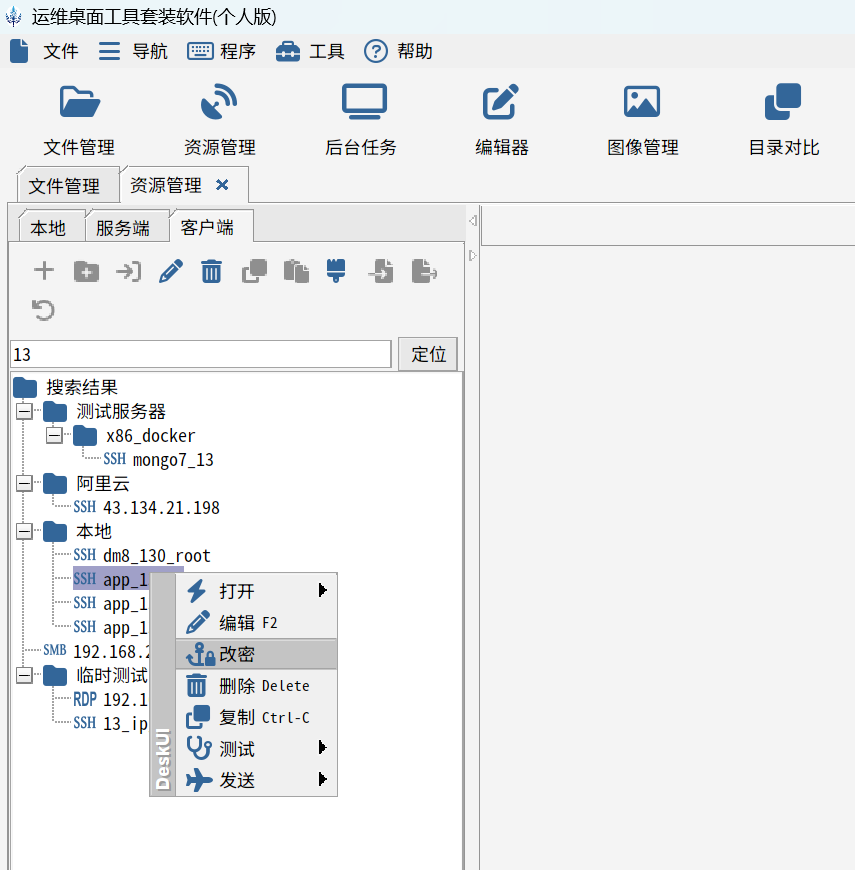Close the 资源管理 tab
The width and height of the screenshot is (855, 870).
coord(222,185)
